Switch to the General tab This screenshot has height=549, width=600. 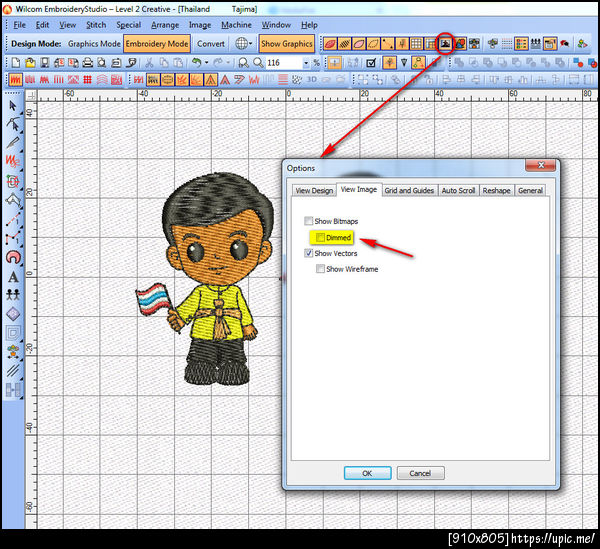pos(530,191)
